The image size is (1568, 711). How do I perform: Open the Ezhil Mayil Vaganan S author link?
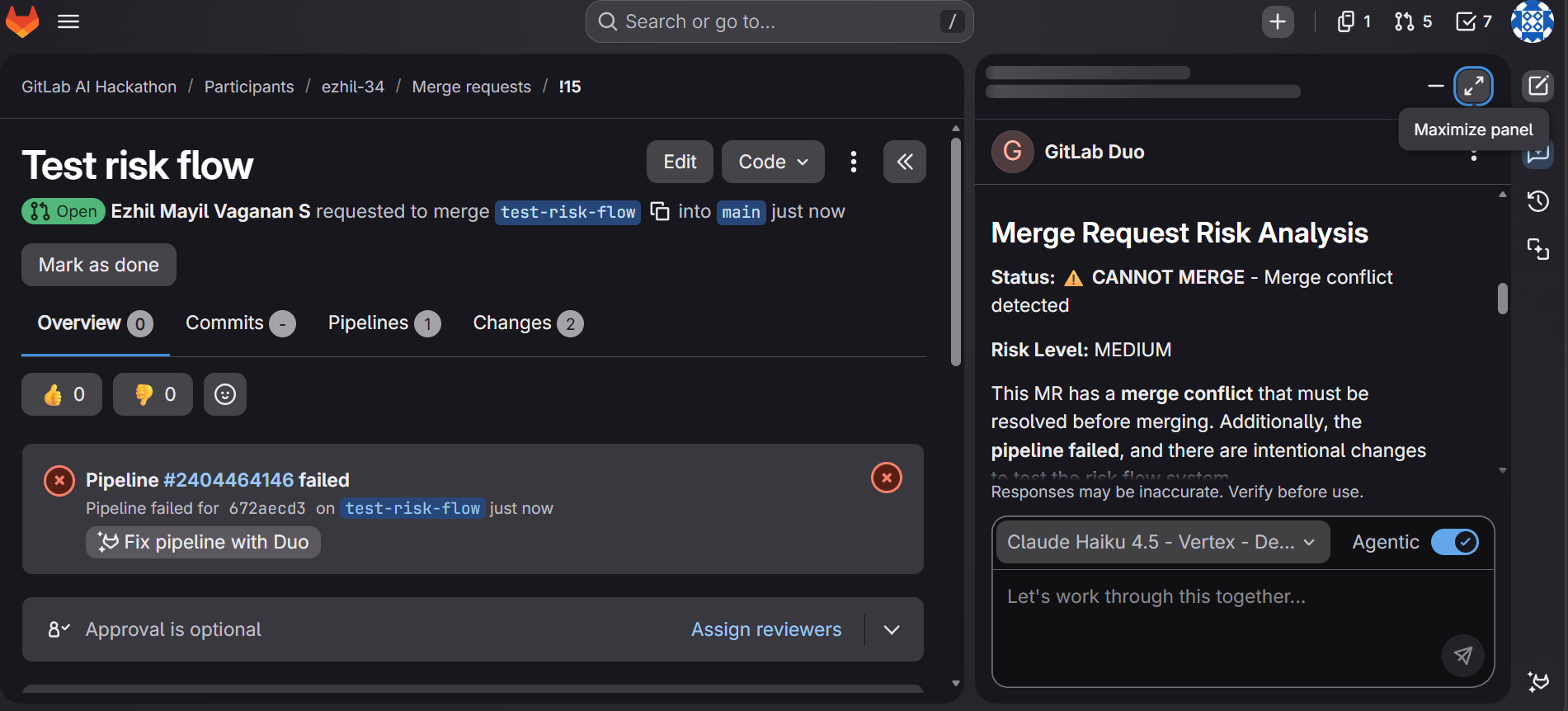click(210, 211)
